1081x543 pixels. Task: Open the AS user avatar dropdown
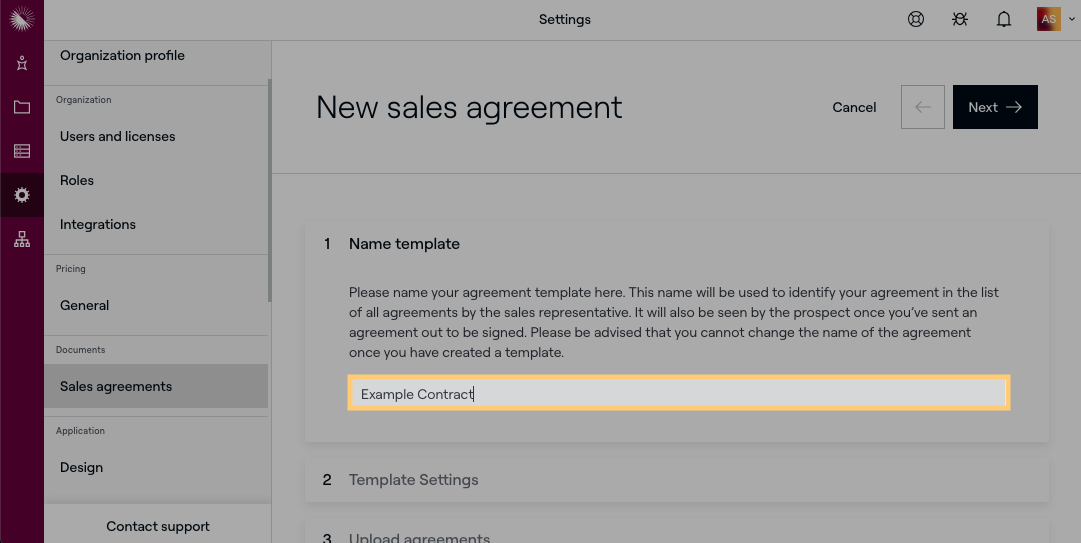point(1050,19)
